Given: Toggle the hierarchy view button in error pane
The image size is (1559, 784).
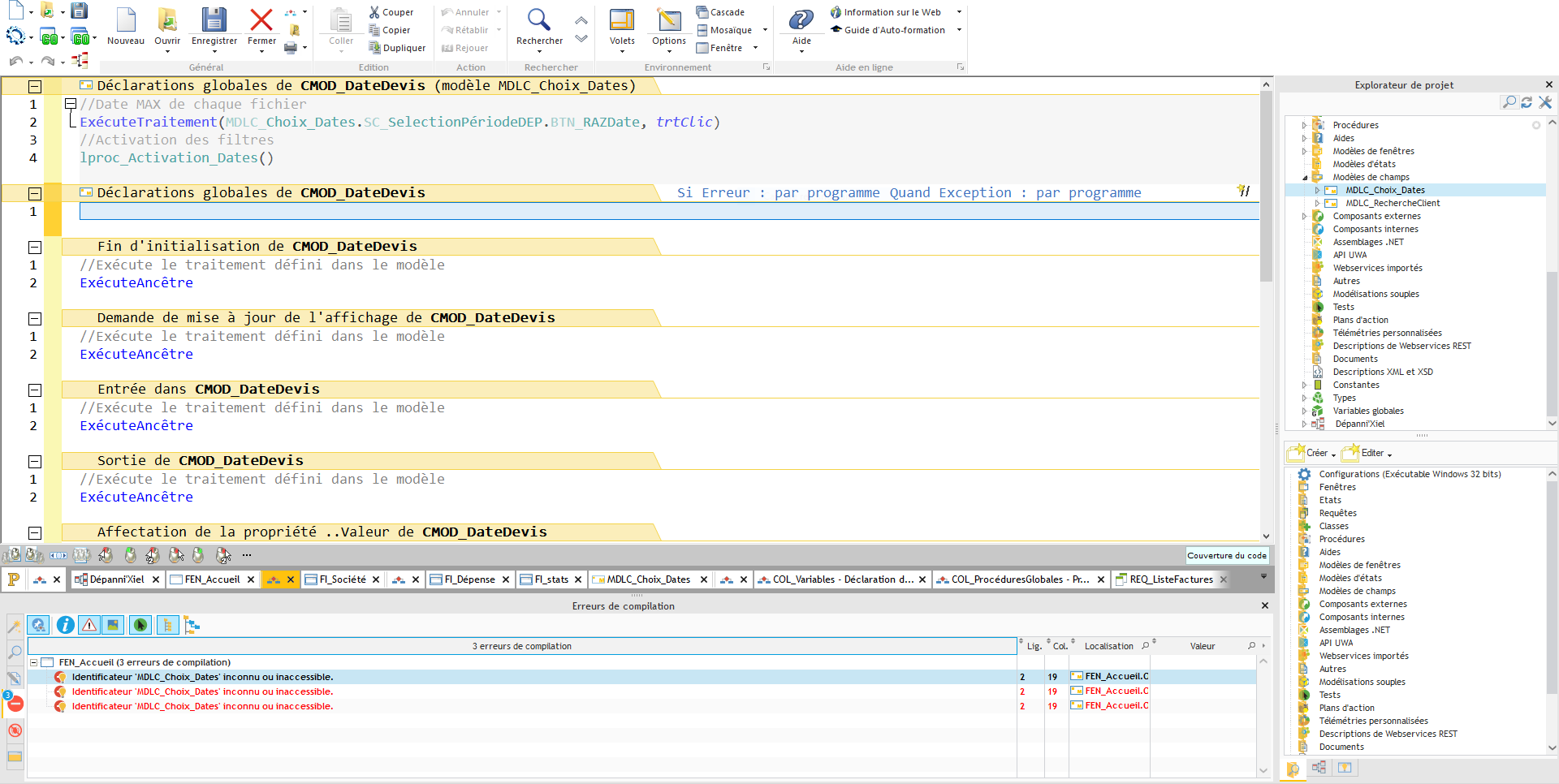Looking at the screenshot, I should (192, 625).
